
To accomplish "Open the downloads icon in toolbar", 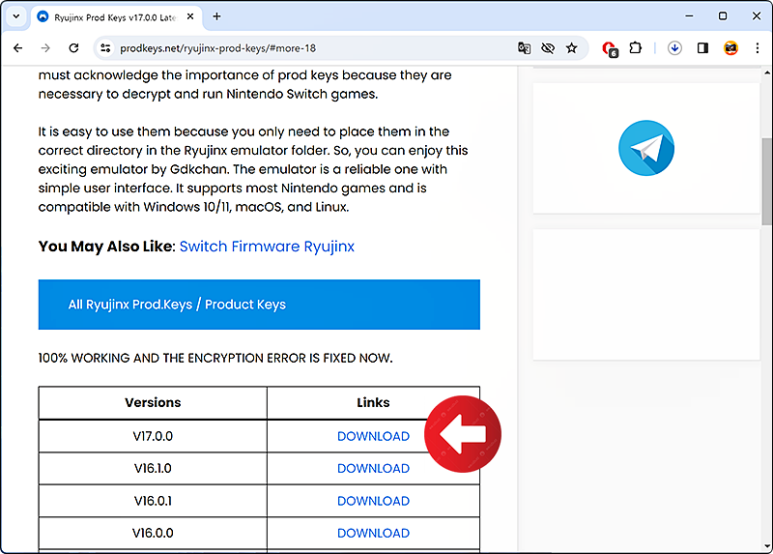I will (675, 48).
